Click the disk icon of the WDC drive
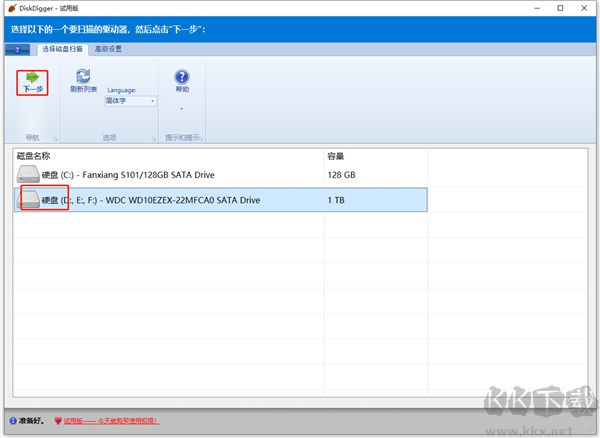This screenshot has height=438, width=600. [29, 200]
